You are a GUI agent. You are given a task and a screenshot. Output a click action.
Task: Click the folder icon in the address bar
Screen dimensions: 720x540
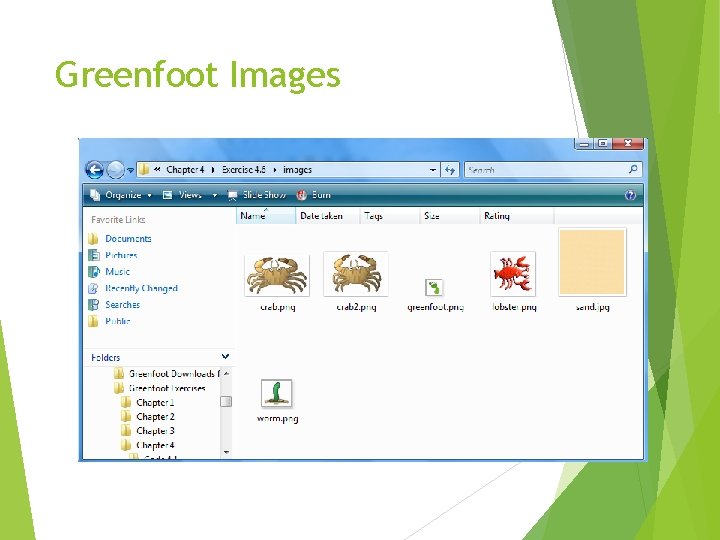tap(144, 169)
